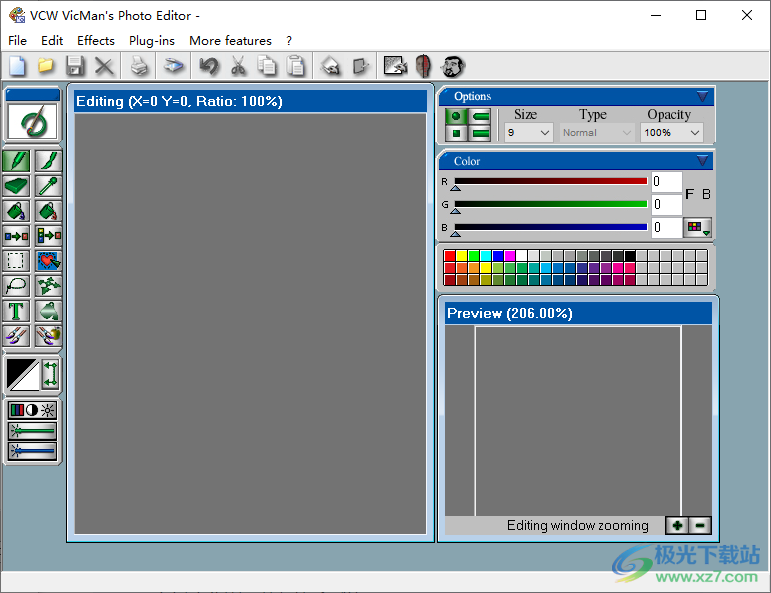Open the color palette picker dropdown
This screenshot has width=771, height=593.
(698, 227)
